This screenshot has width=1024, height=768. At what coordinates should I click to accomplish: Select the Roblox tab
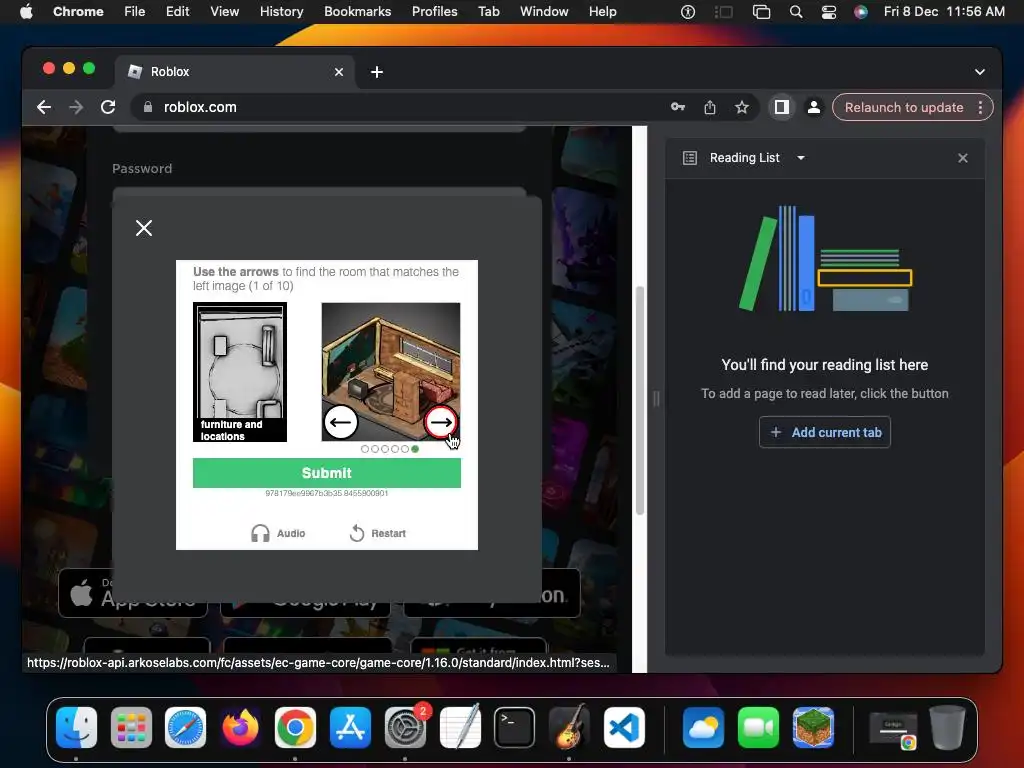tap(235, 72)
